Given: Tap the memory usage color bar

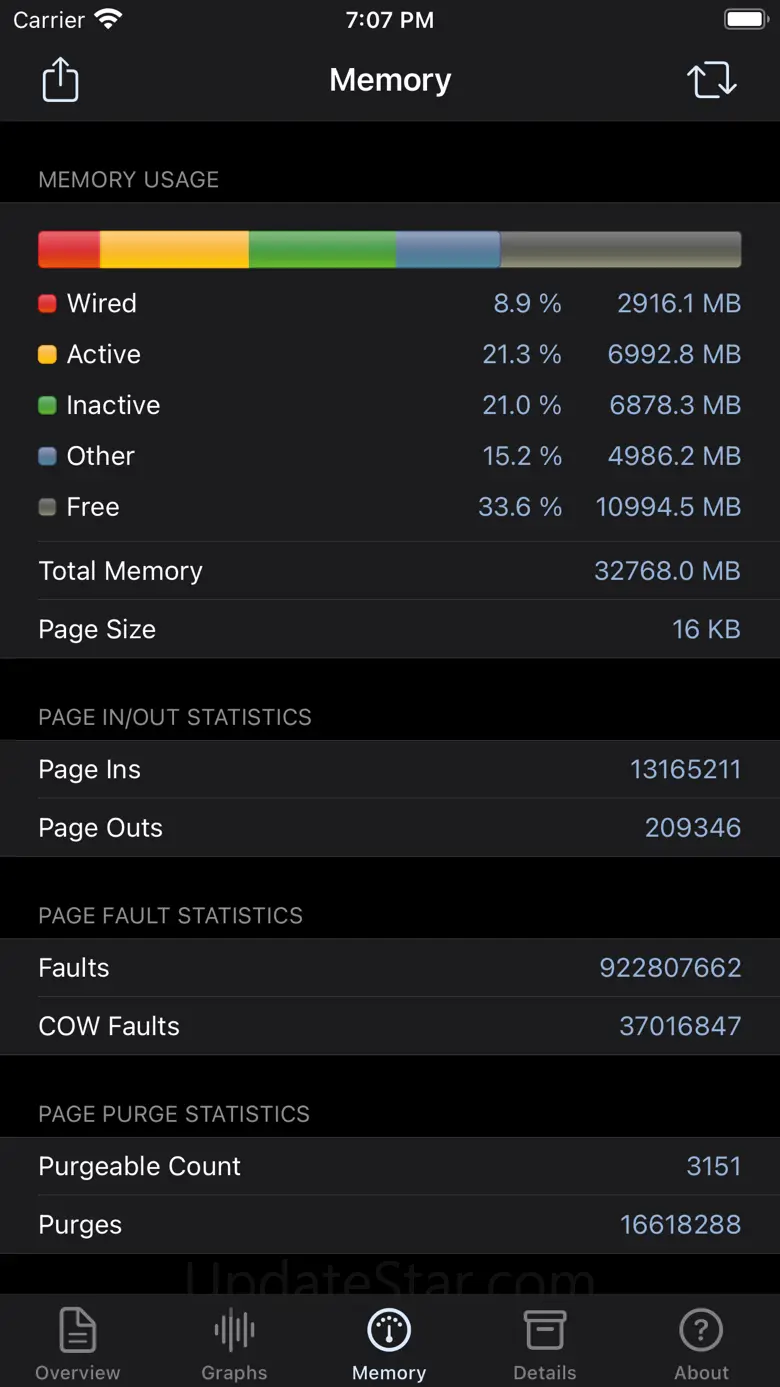Looking at the screenshot, I should pos(389,250).
